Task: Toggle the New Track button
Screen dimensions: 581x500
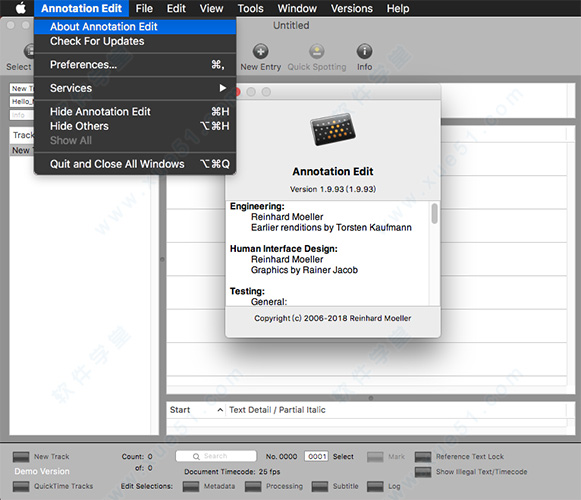Action: 21,457
